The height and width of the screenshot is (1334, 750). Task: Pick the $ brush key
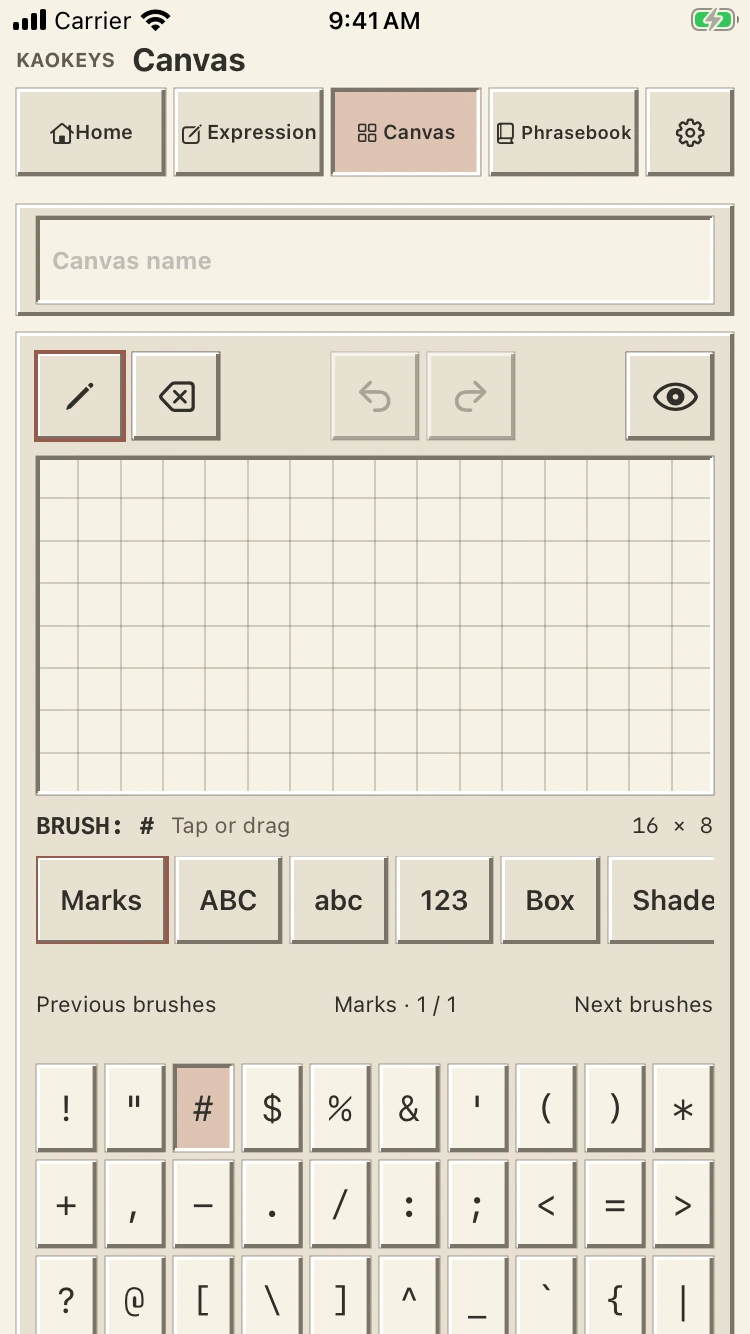click(x=272, y=1108)
